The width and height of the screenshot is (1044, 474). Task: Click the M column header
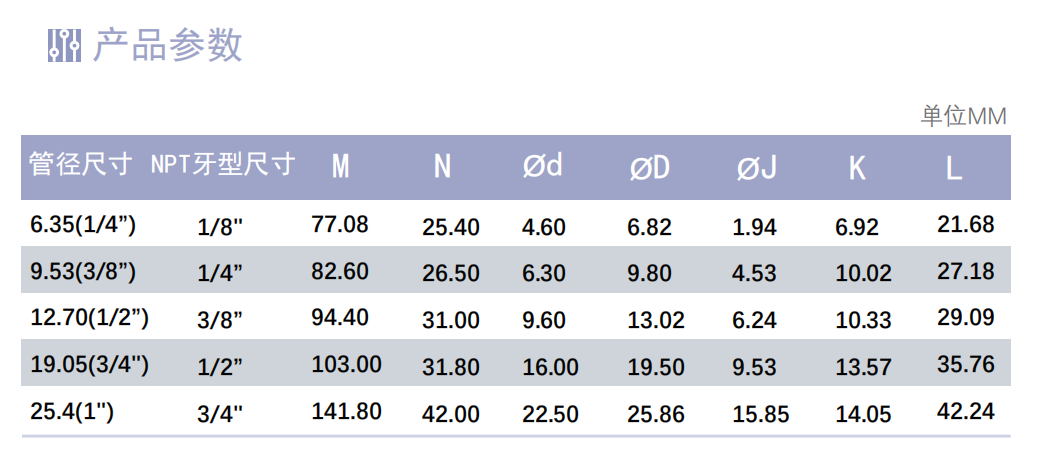tap(340, 166)
